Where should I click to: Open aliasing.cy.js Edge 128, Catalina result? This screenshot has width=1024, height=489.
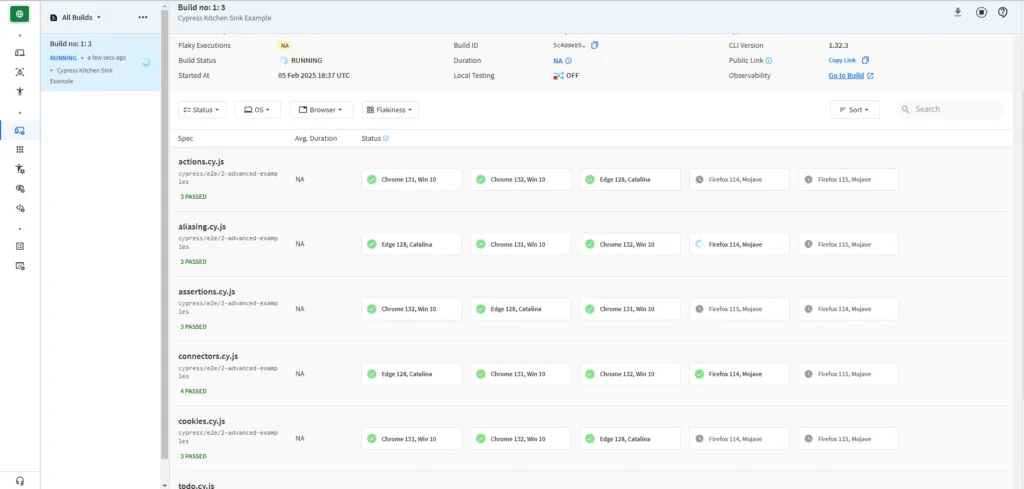pos(411,244)
